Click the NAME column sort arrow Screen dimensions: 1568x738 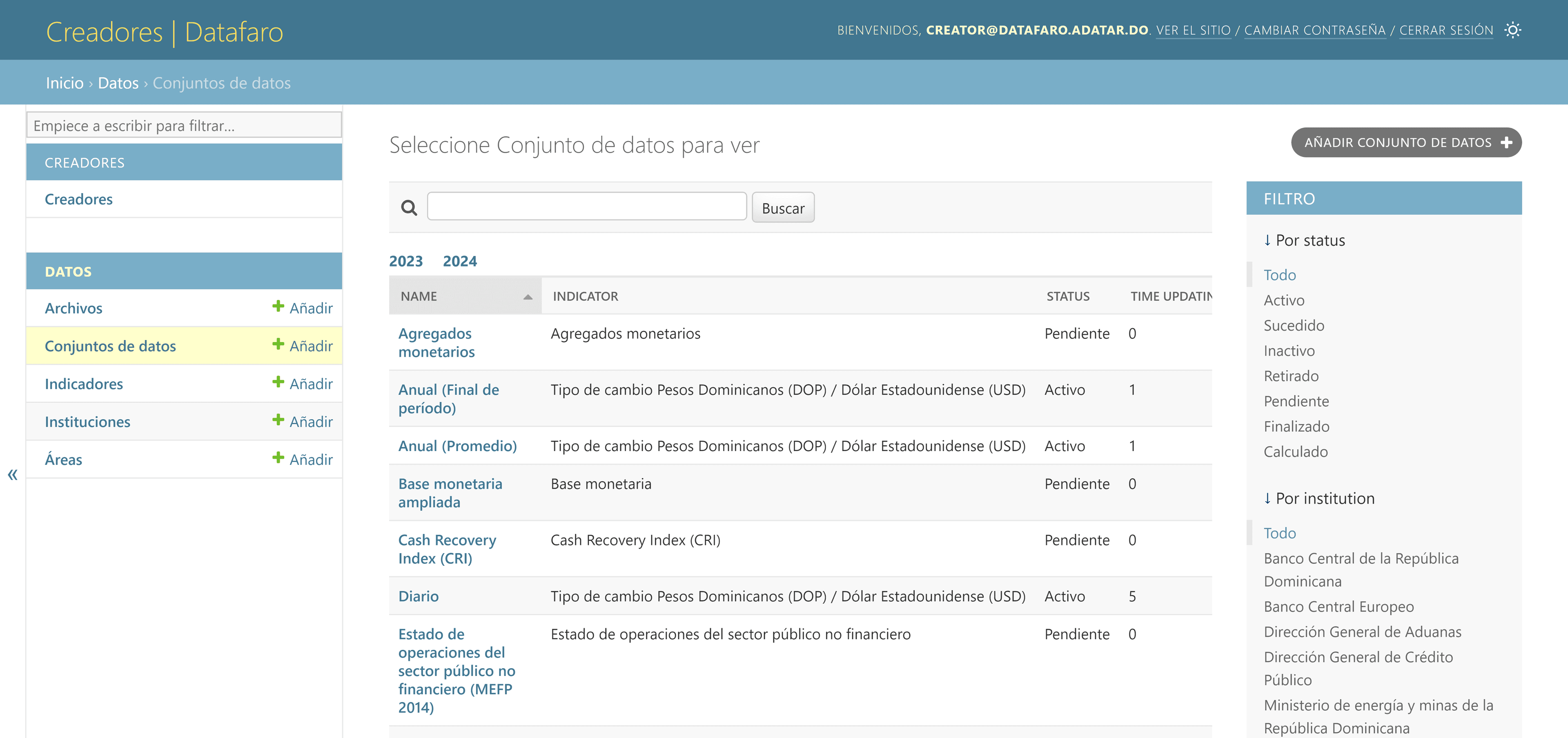(528, 297)
